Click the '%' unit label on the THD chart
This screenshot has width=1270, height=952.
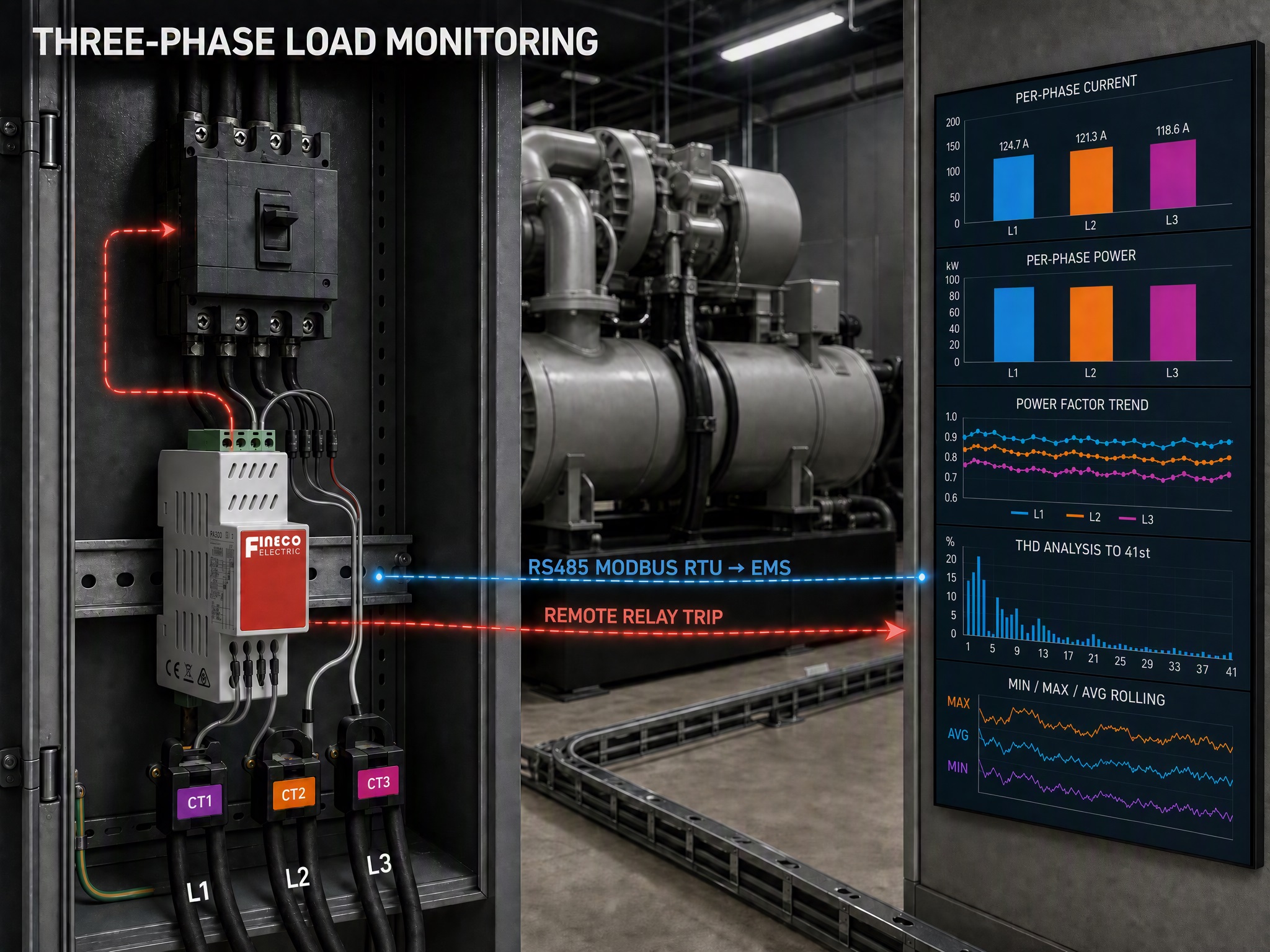(x=950, y=542)
